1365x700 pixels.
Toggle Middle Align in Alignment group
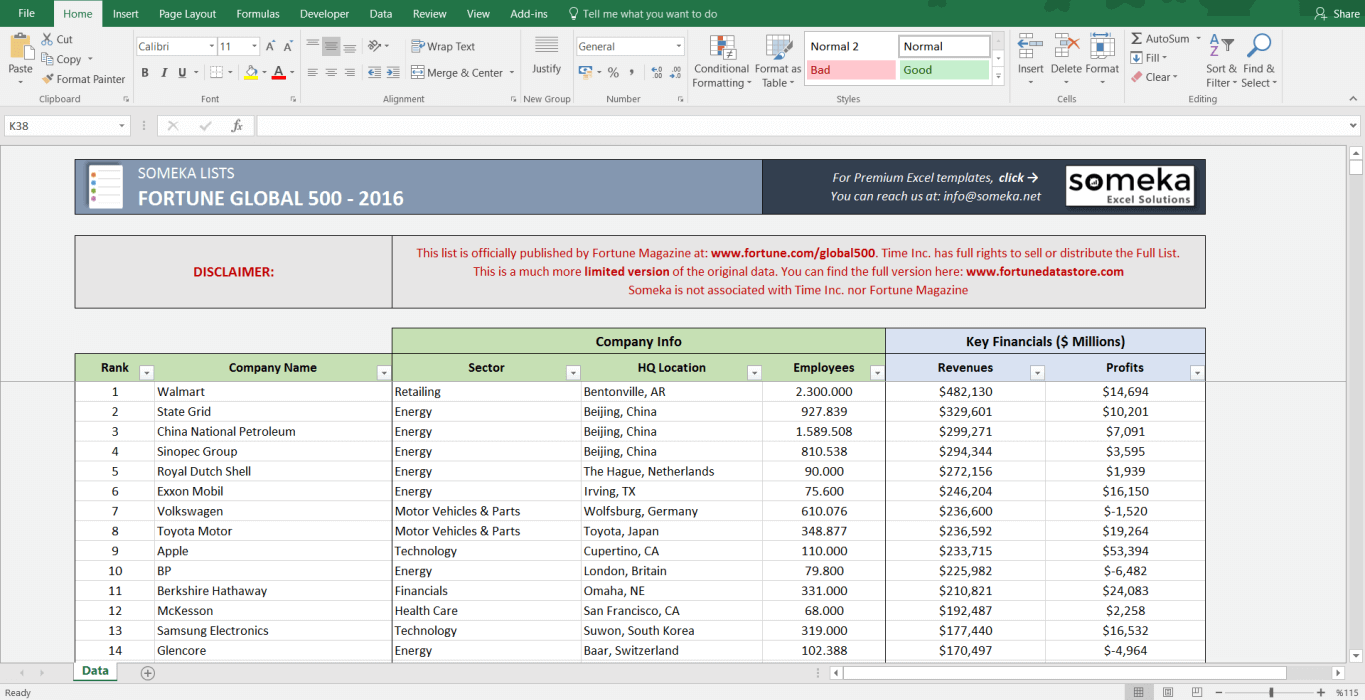coord(331,46)
